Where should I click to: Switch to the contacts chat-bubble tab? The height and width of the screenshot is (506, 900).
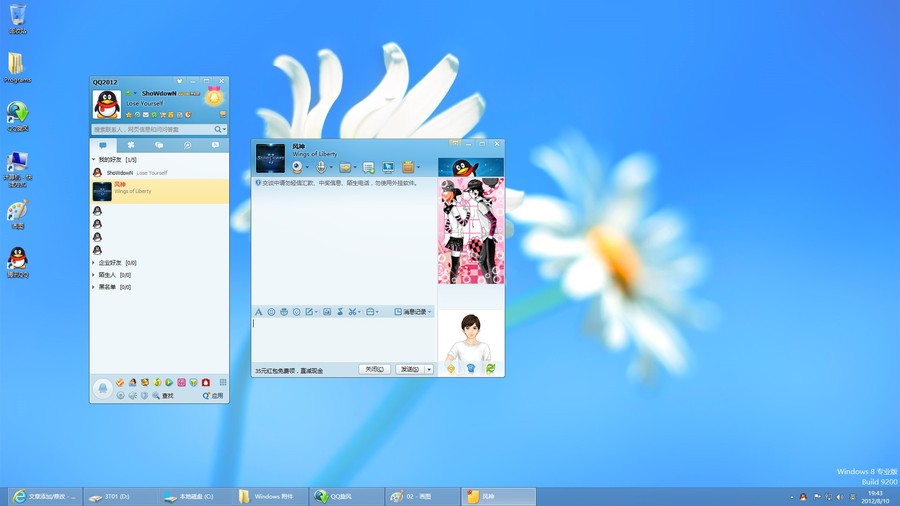(103, 145)
